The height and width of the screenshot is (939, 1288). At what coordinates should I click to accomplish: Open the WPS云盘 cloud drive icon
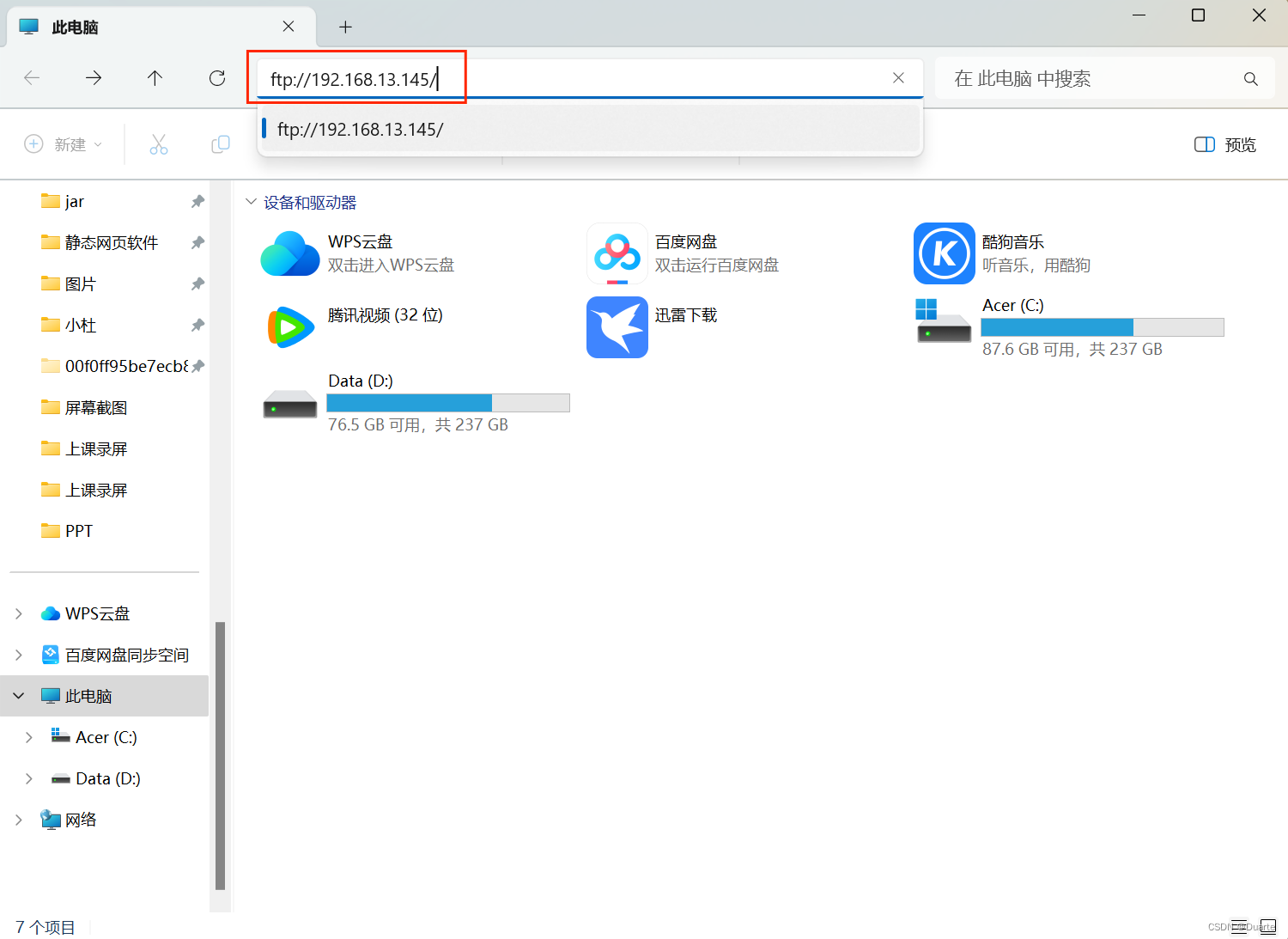(x=290, y=253)
